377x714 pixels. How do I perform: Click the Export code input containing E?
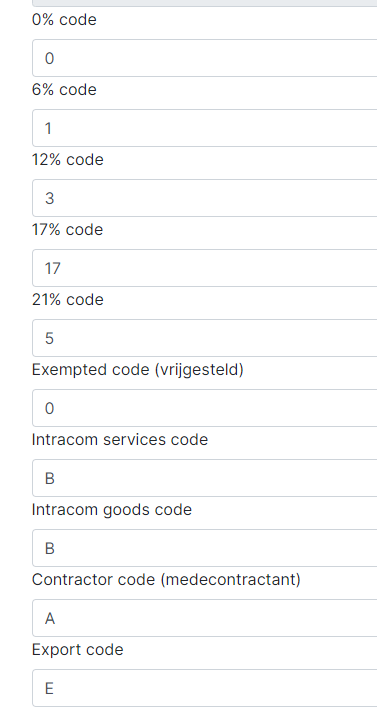[204, 688]
